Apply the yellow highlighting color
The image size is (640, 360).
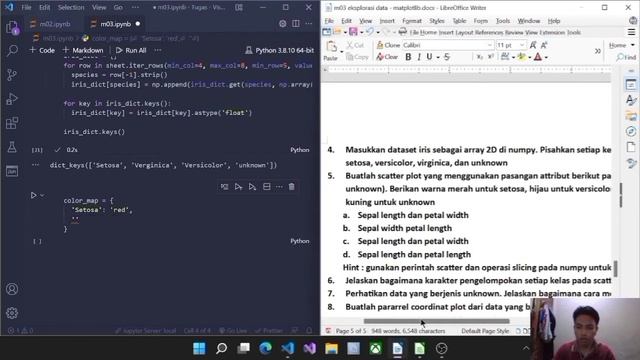click(521, 57)
